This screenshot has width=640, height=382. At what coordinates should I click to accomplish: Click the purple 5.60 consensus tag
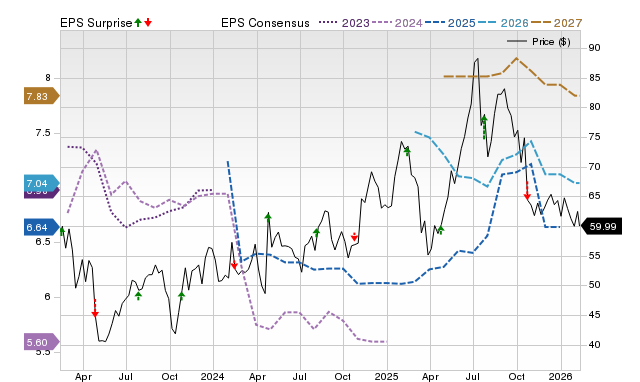41,342
